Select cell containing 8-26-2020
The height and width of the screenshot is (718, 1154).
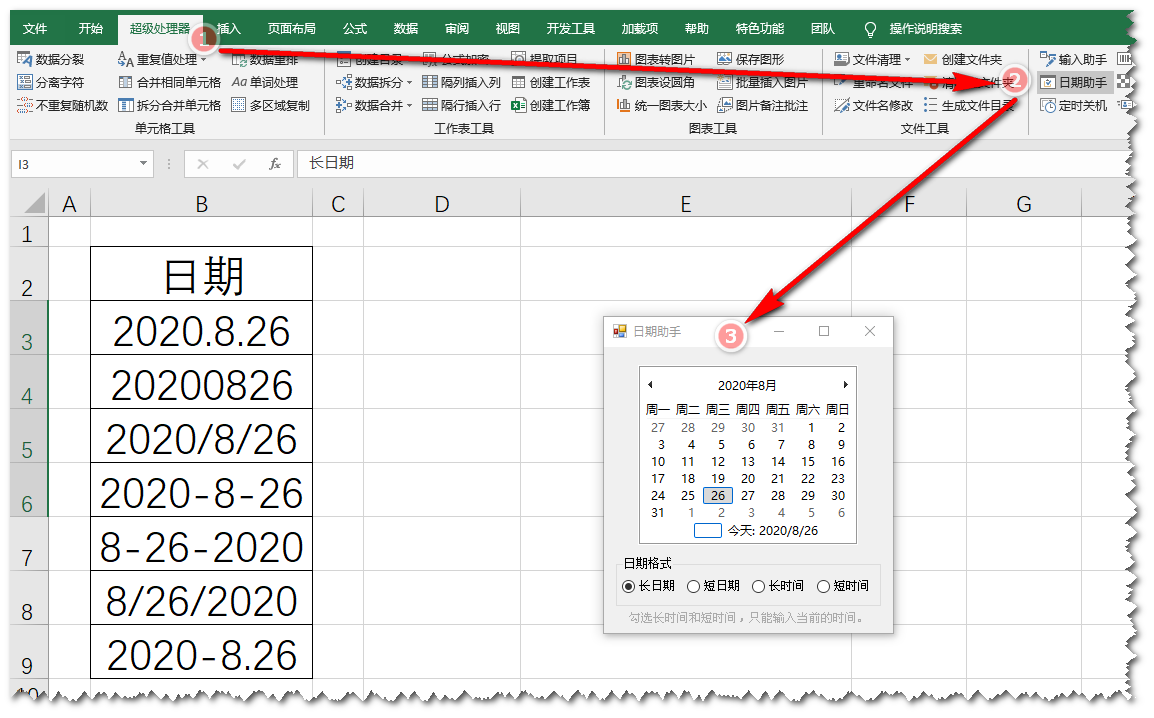[202, 544]
